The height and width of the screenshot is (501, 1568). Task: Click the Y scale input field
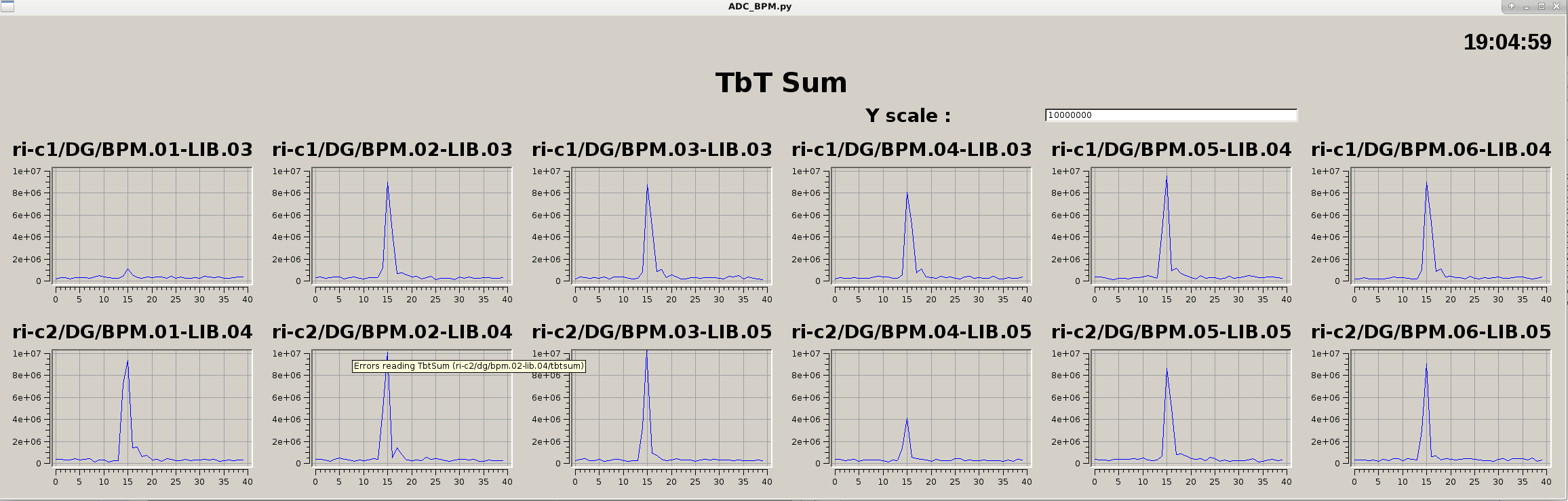1171,115
